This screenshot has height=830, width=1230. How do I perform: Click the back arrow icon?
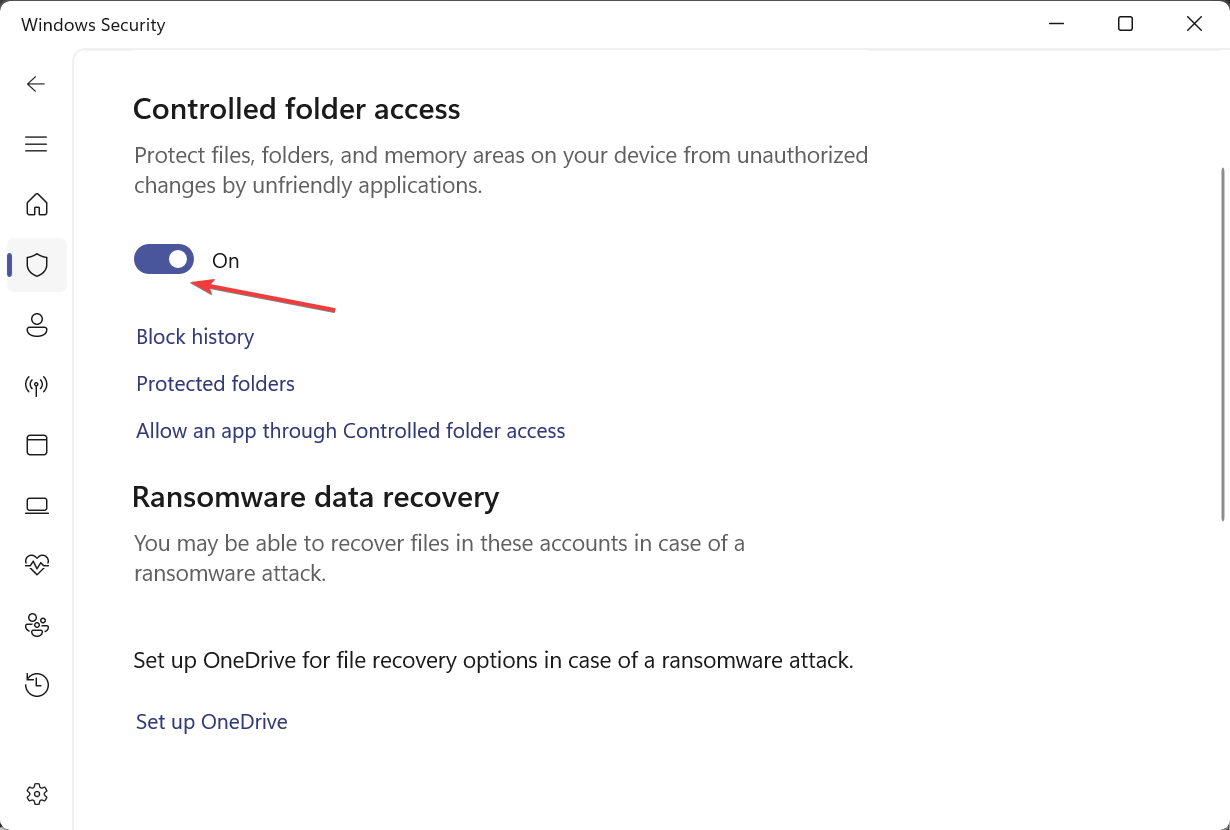pyautogui.click(x=36, y=84)
